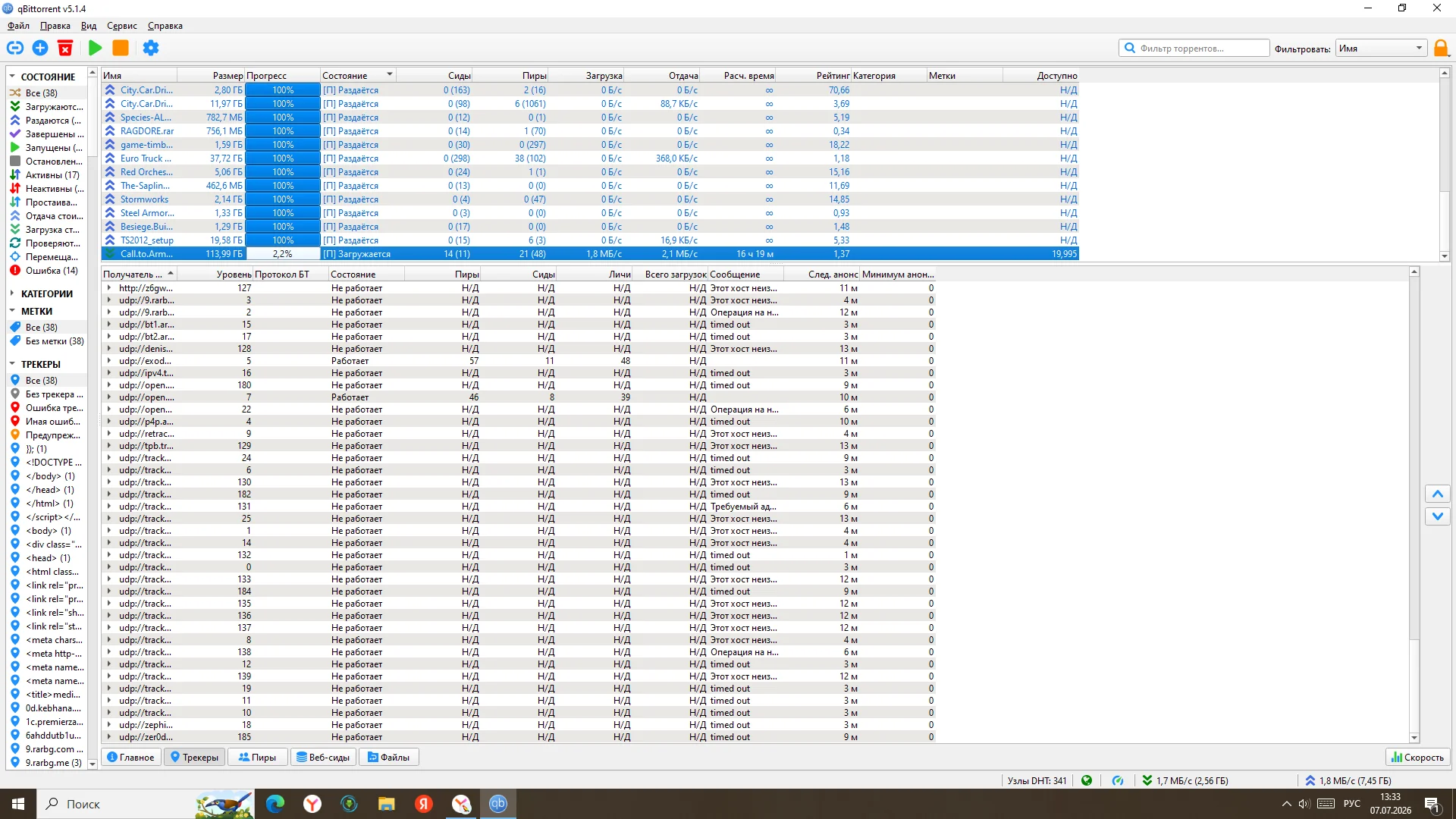
Task: Click the Скорость button
Action: coord(1417,757)
